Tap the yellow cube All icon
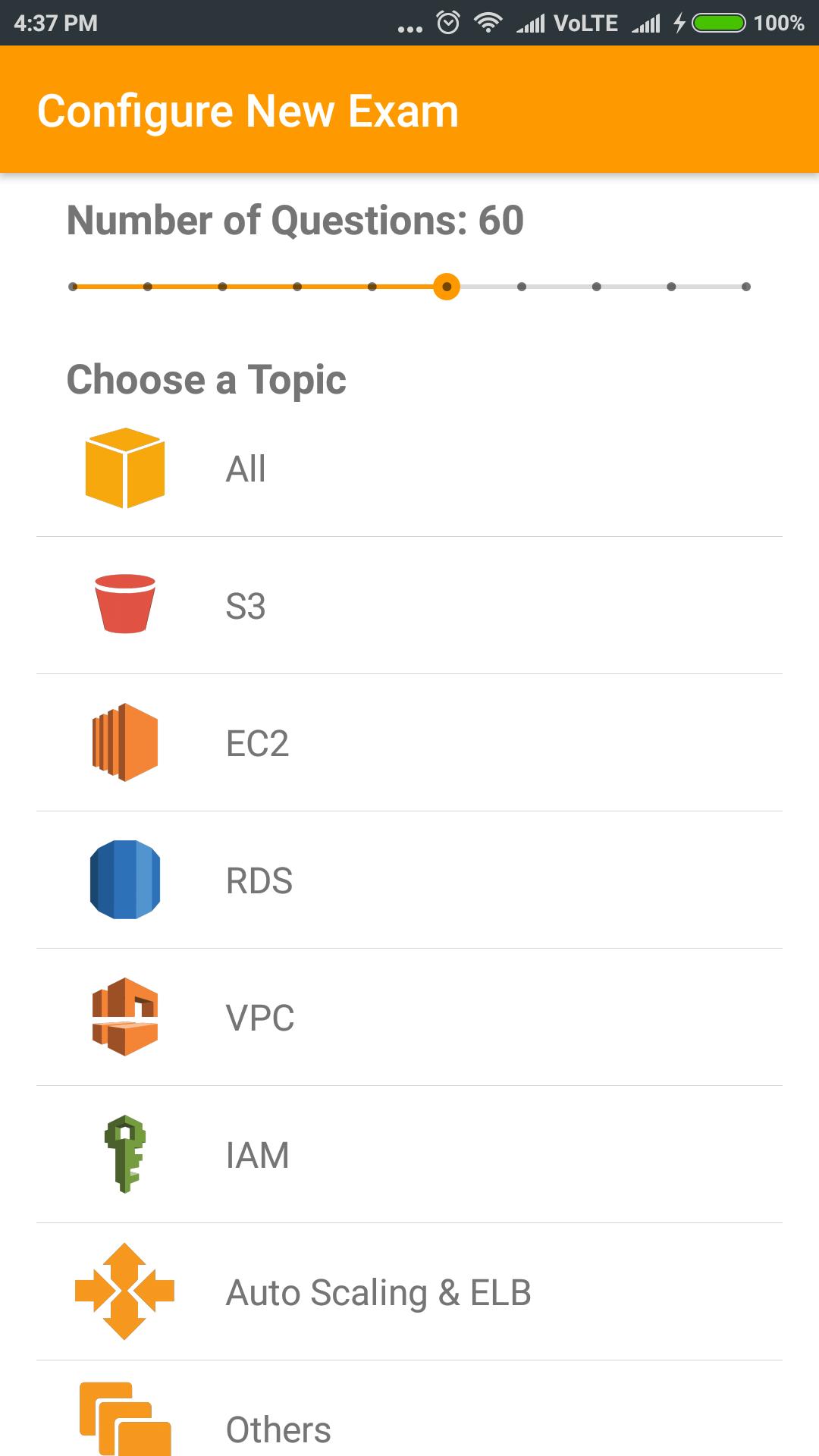The image size is (819, 1456). pos(125,468)
